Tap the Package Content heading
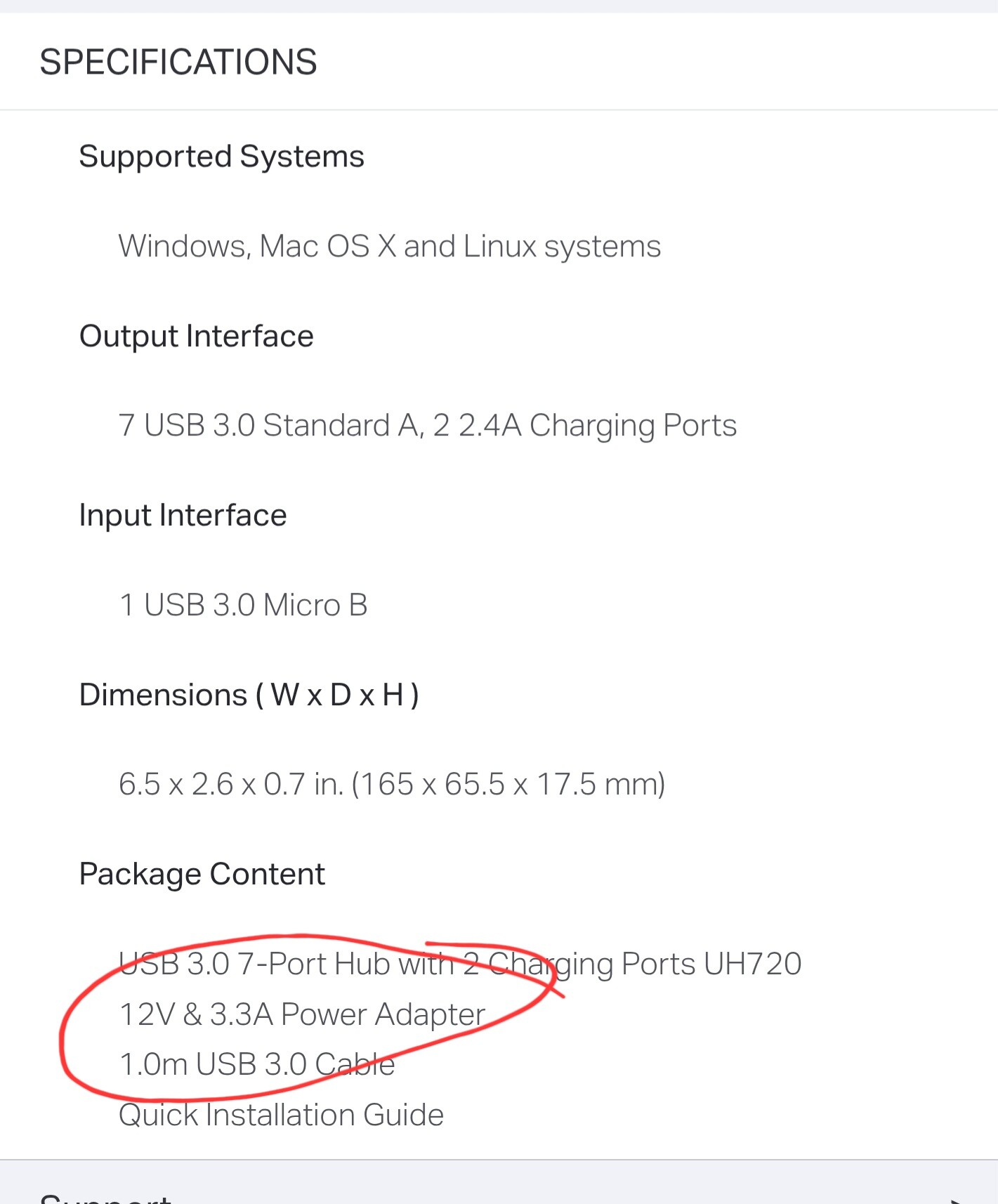The height and width of the screenshot is (1204, 998). (202, 875)
